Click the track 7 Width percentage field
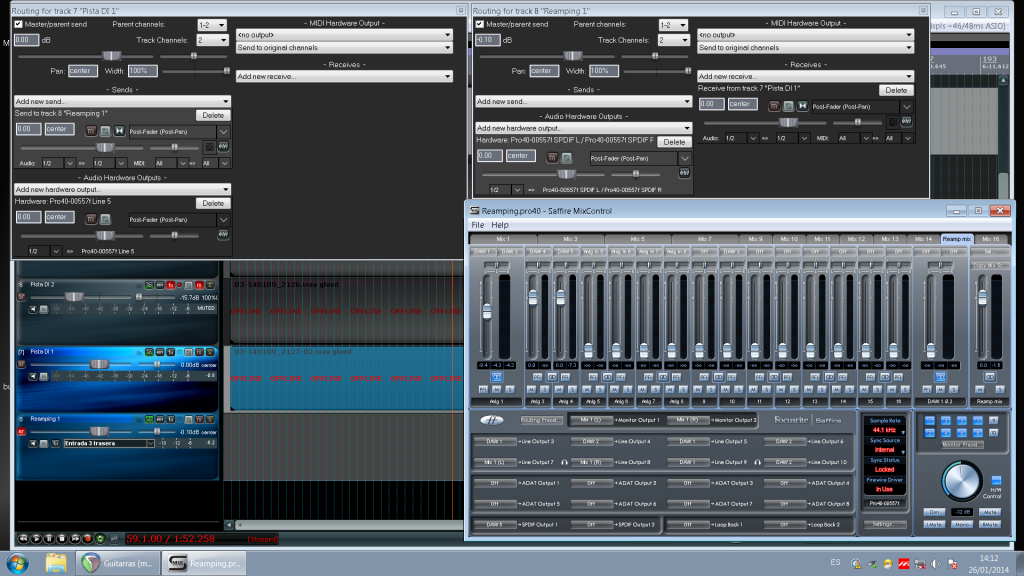Screen dimensions: 1024x576 (143, 71)
